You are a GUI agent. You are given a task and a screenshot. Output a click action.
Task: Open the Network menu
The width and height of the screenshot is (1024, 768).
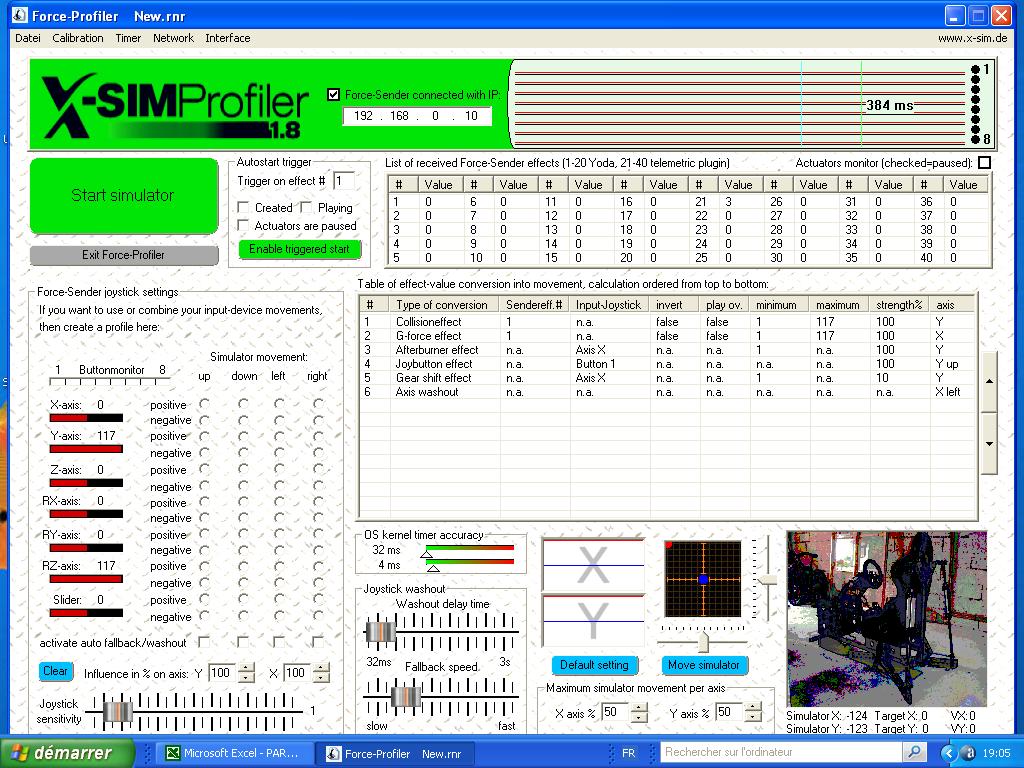tap(173, 38)
